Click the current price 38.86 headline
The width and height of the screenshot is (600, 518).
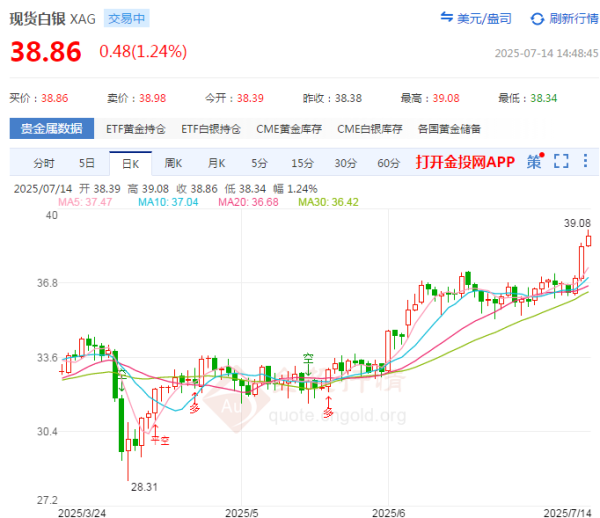pos(46,52)
